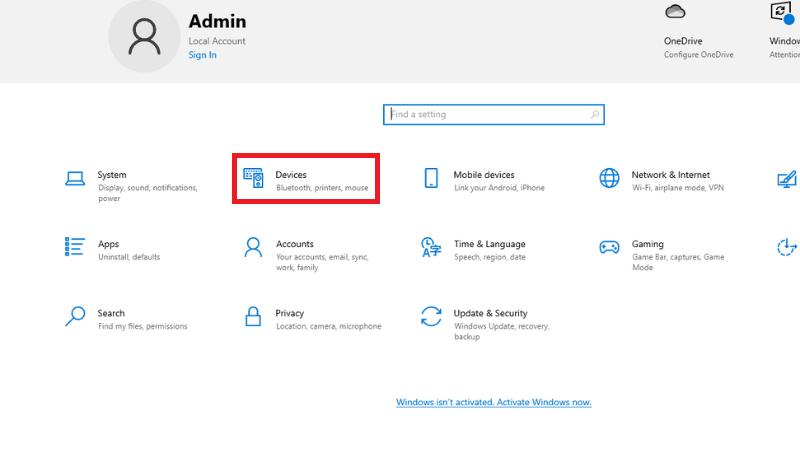Open the System settings laptop icon
This screenshot has width=800, height=450.
pos(75,179)
